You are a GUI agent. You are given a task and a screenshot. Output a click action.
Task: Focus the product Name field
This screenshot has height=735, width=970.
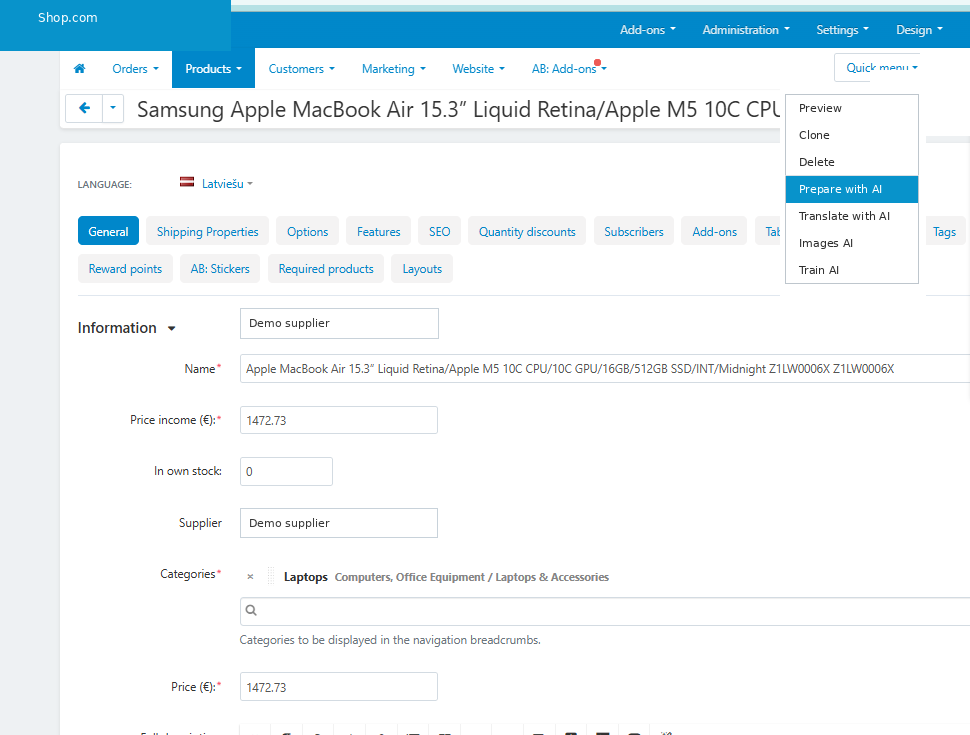pyautogui.click(x=604, y=369)
